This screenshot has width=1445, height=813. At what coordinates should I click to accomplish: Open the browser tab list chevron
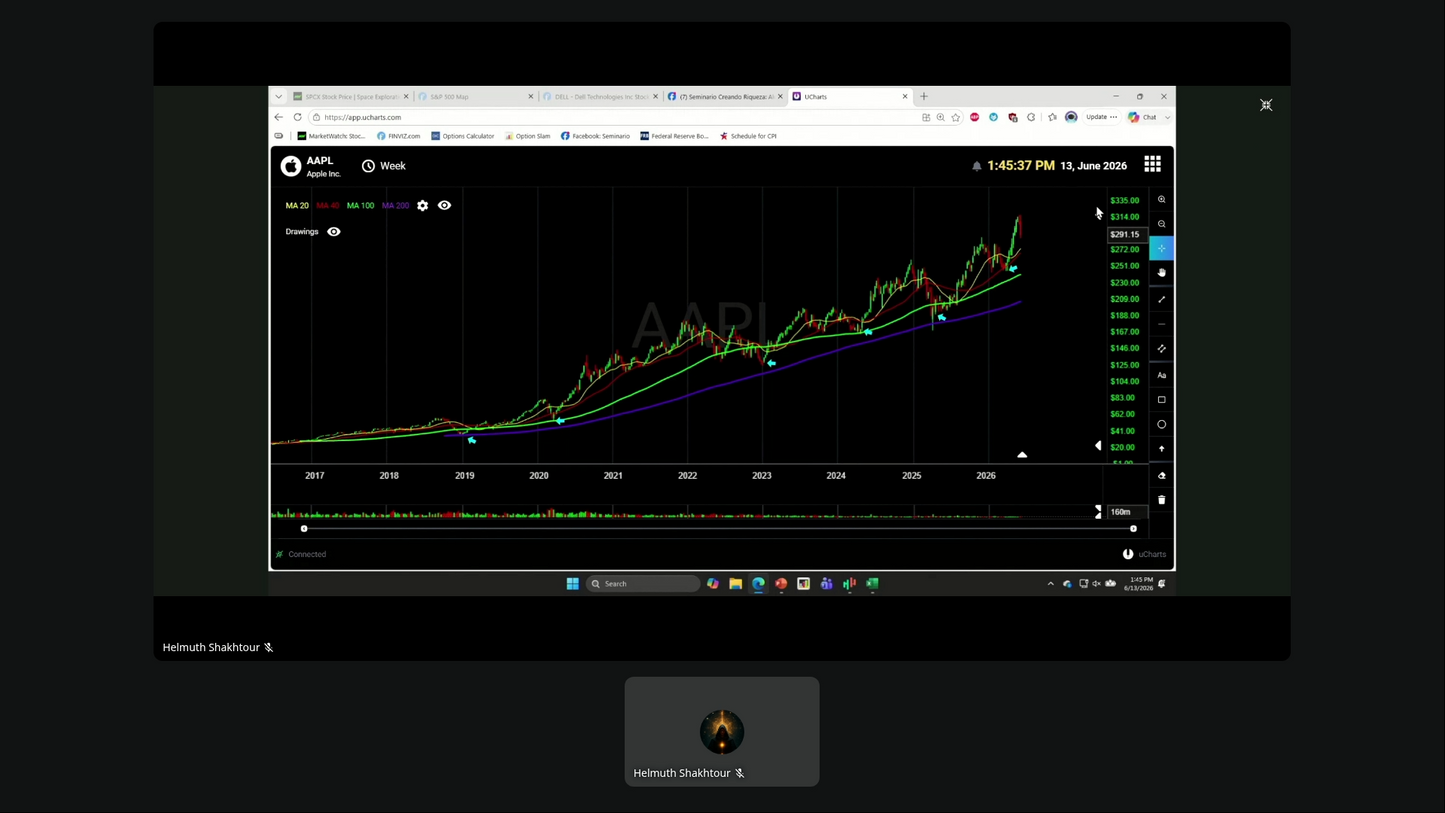click(279, 97)
